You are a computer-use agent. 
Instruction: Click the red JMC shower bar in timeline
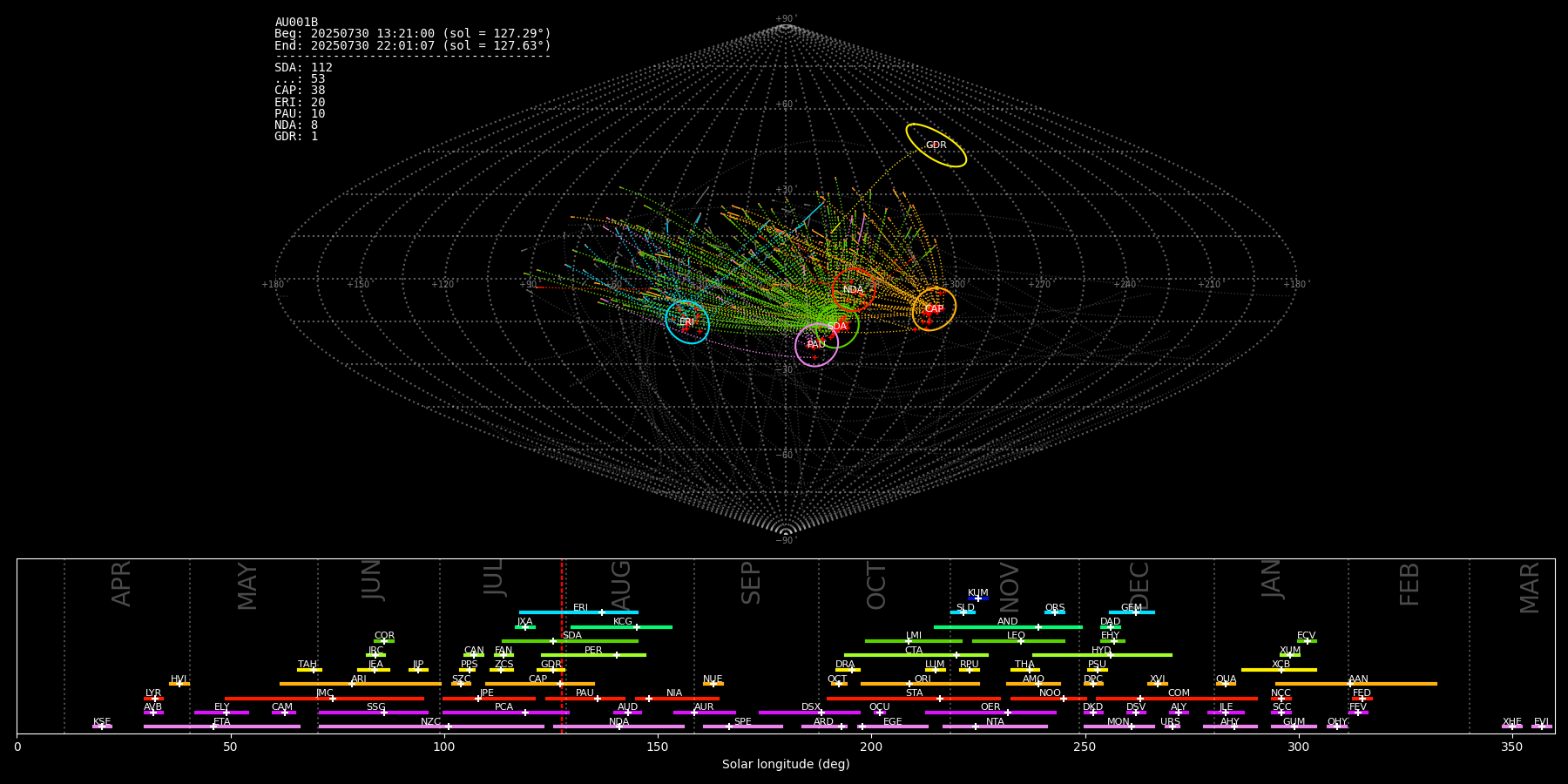[x=325, y=698]
